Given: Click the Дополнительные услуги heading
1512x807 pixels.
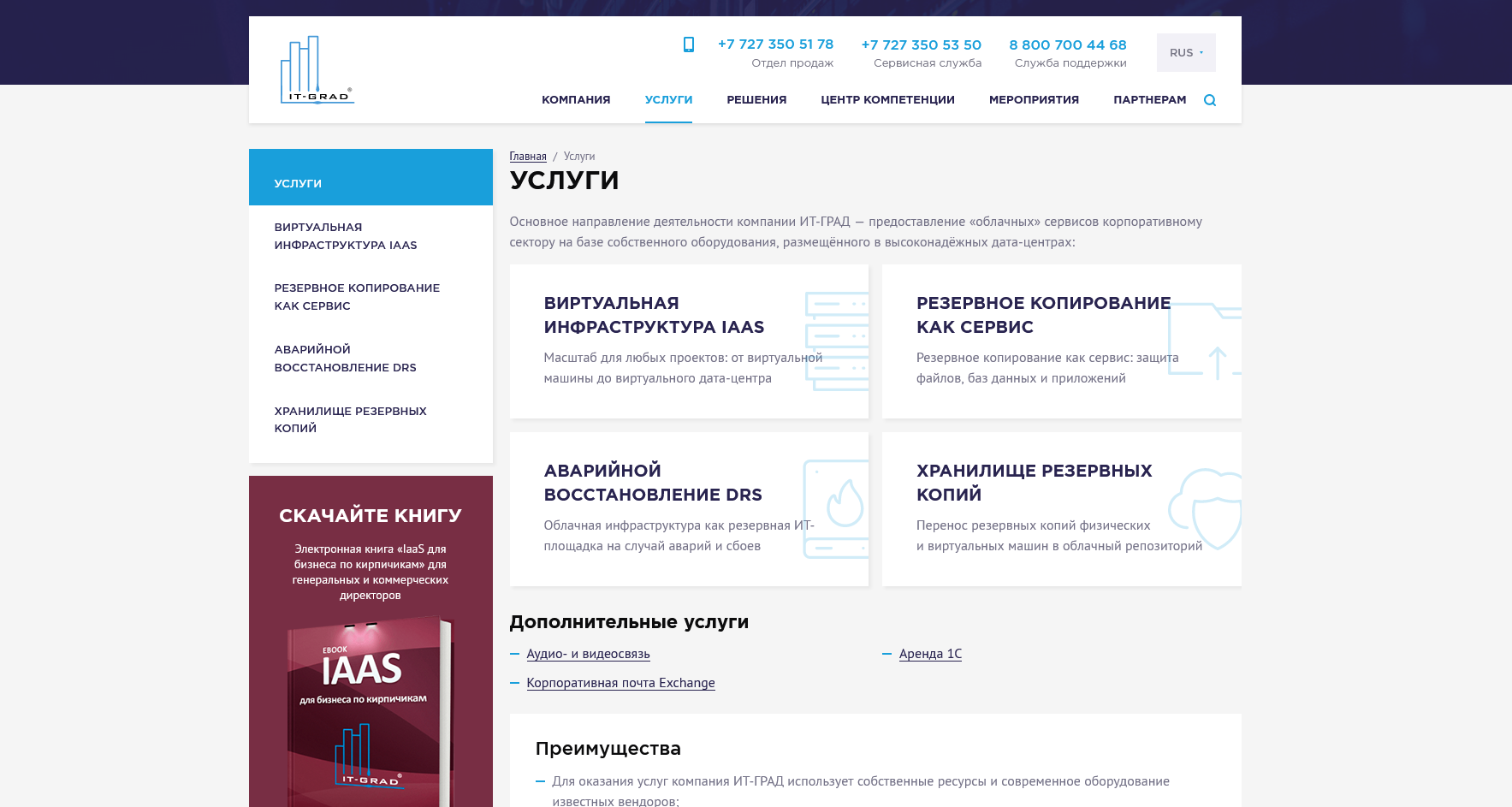Looking at the screenshot, I should click(629, 622).
